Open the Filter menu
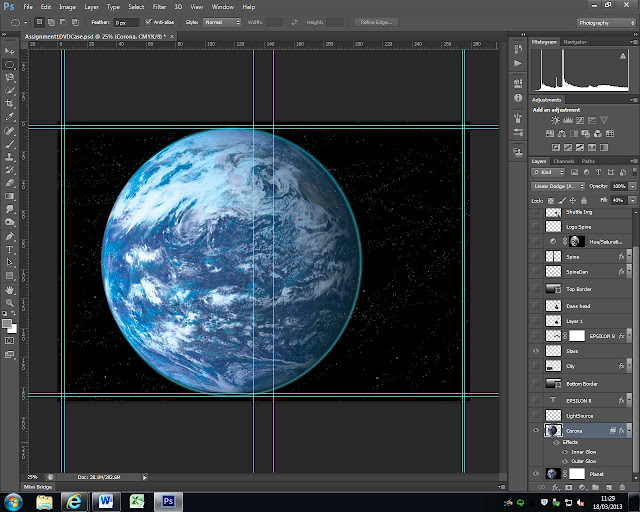The image size is (640, 512). pos(160,6)
